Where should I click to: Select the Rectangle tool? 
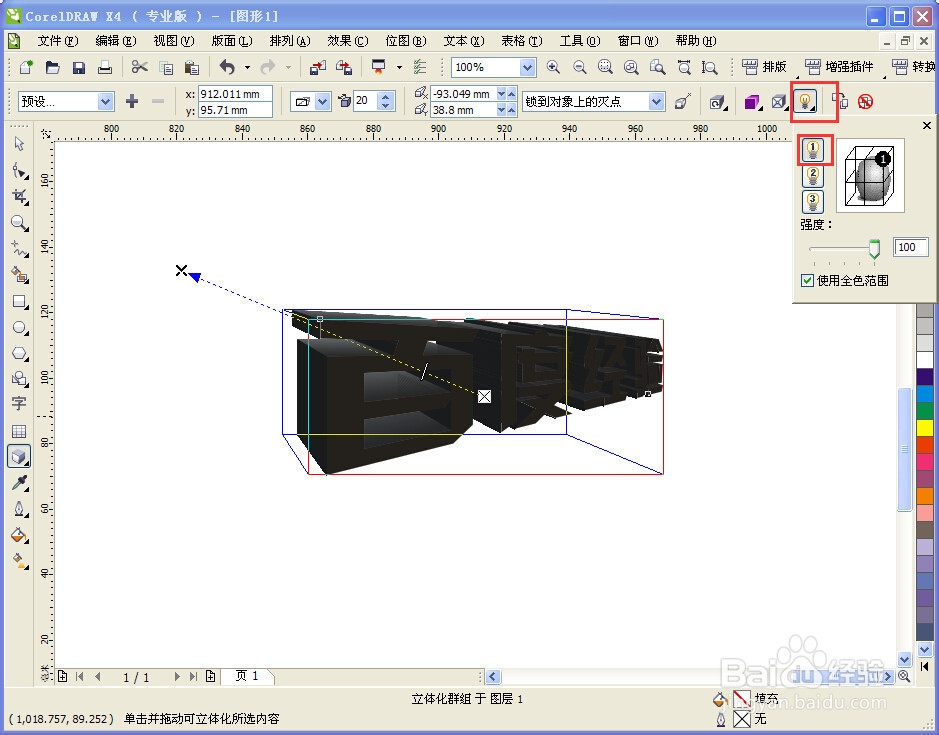point(19,301)
